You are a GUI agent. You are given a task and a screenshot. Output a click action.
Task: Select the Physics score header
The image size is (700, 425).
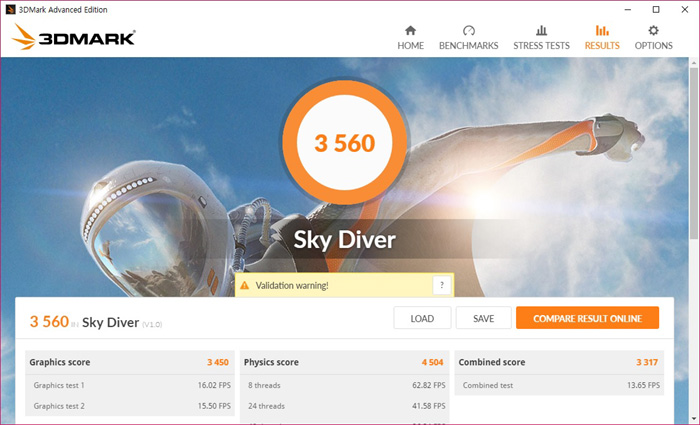(271, 362)
